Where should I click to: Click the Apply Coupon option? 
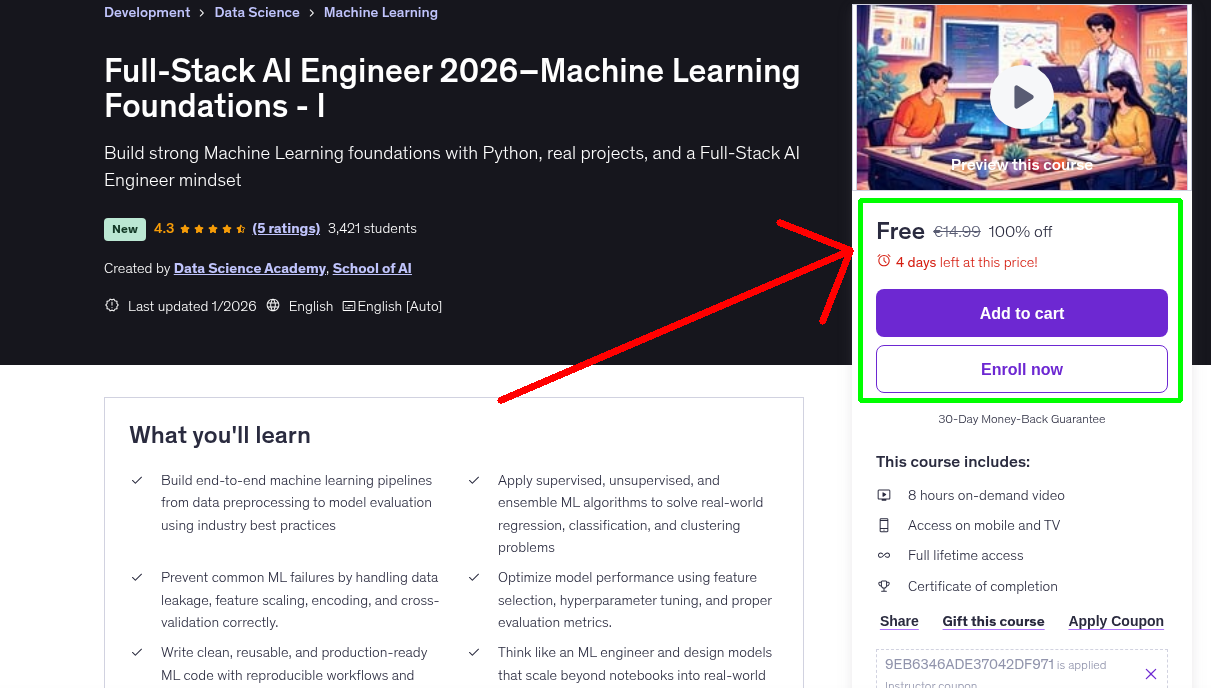click(x=1116, y=621)
